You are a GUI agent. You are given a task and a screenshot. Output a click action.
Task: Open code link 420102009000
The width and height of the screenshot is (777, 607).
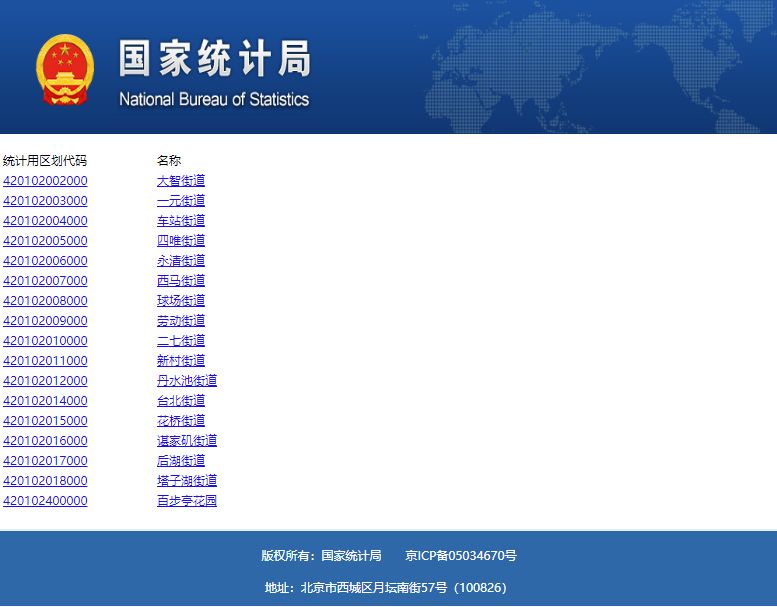pyautogui.click(x=45, y=321)
